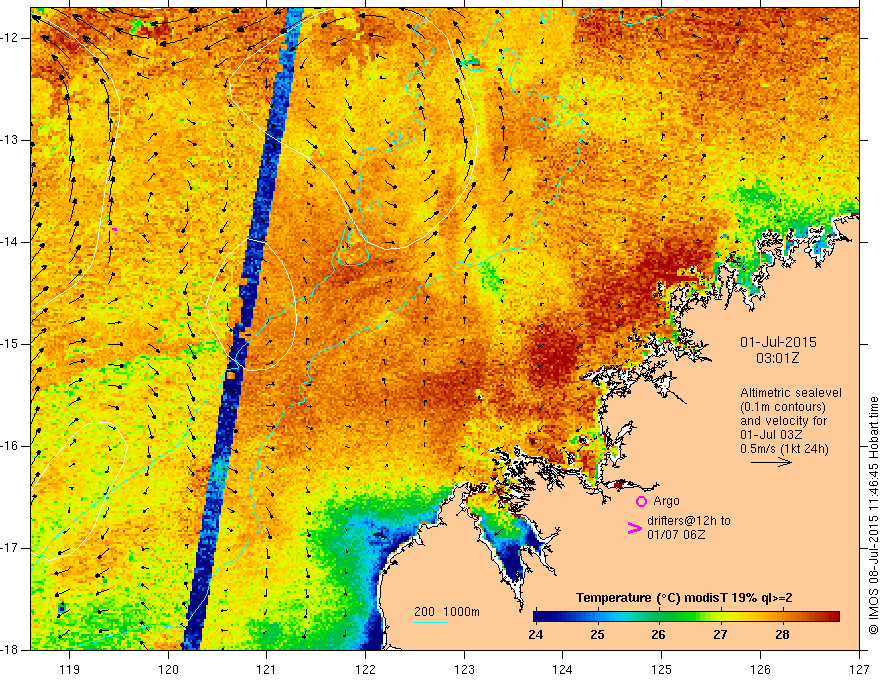Click the '0.5m/s (1kt 24h)' label
Screen dimensions: 880x680
(784, 448)
